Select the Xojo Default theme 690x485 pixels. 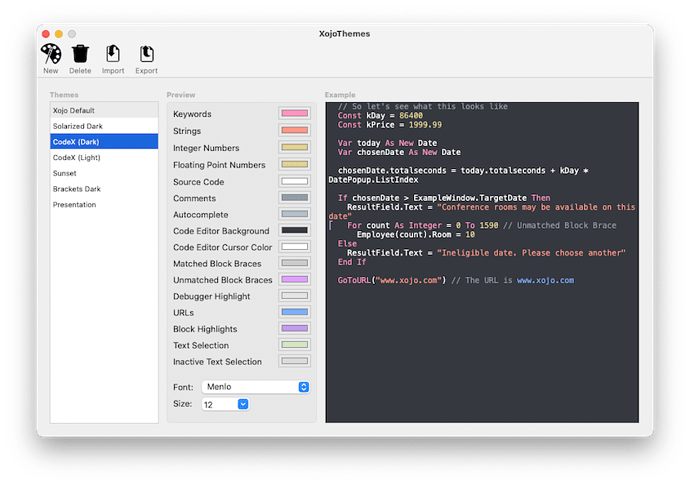(x=104, y=110)
